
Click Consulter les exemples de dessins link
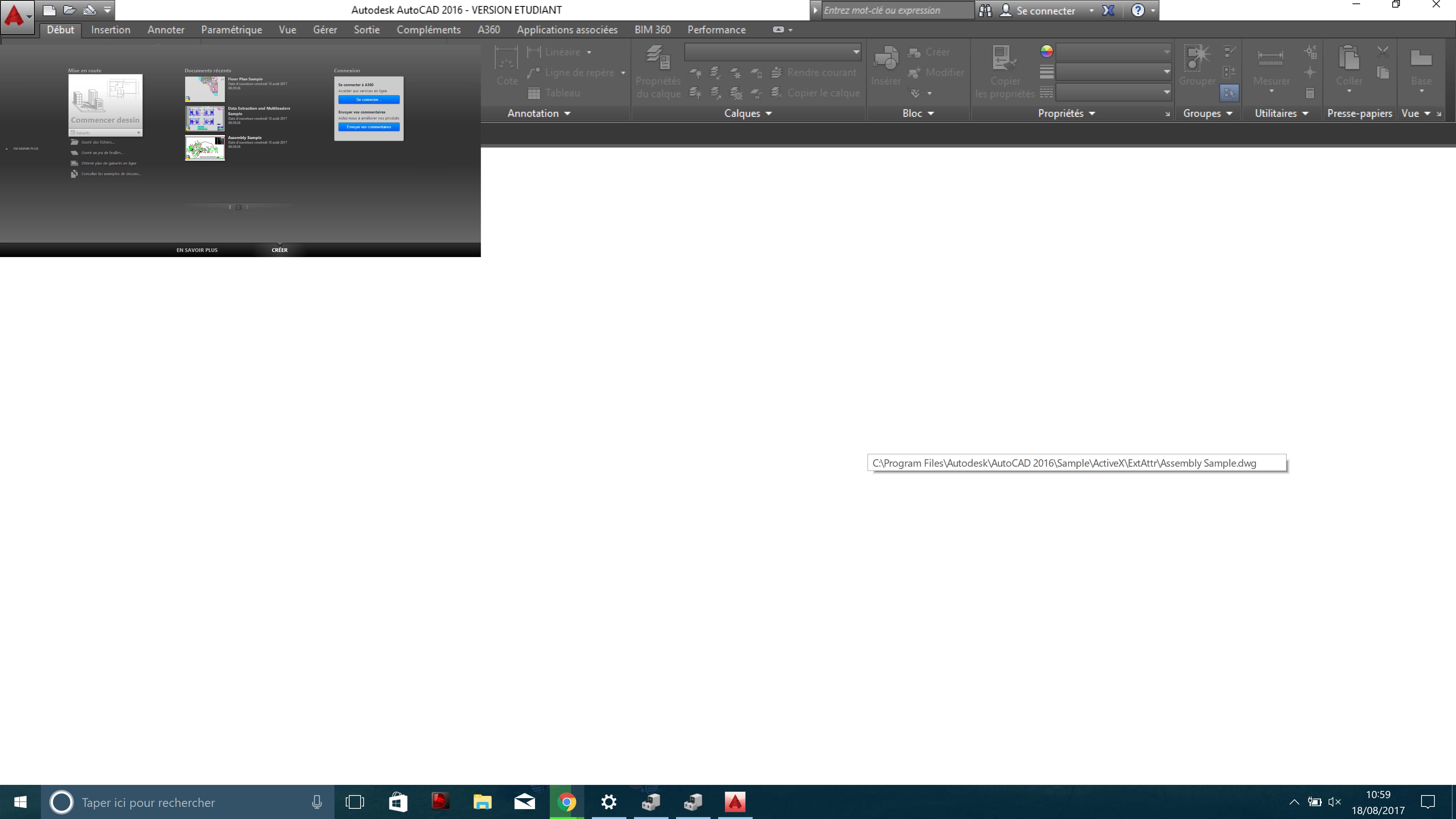111,174
